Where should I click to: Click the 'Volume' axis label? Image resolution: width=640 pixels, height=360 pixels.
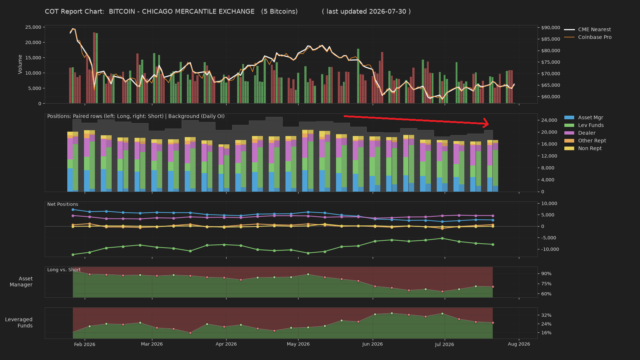pyautogui.click(x=20, y=64)
